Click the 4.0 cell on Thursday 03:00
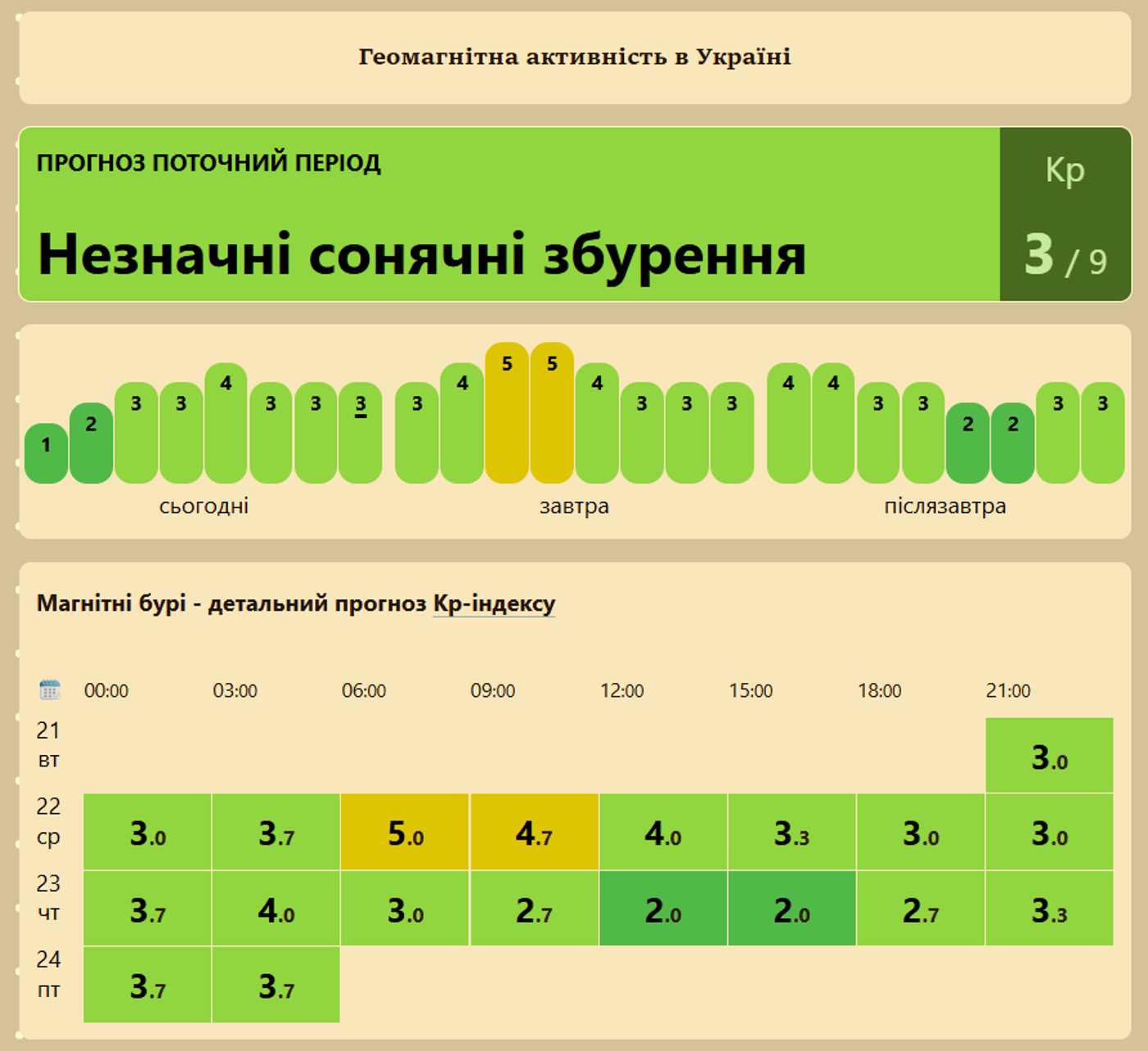 tap(276, 908)
